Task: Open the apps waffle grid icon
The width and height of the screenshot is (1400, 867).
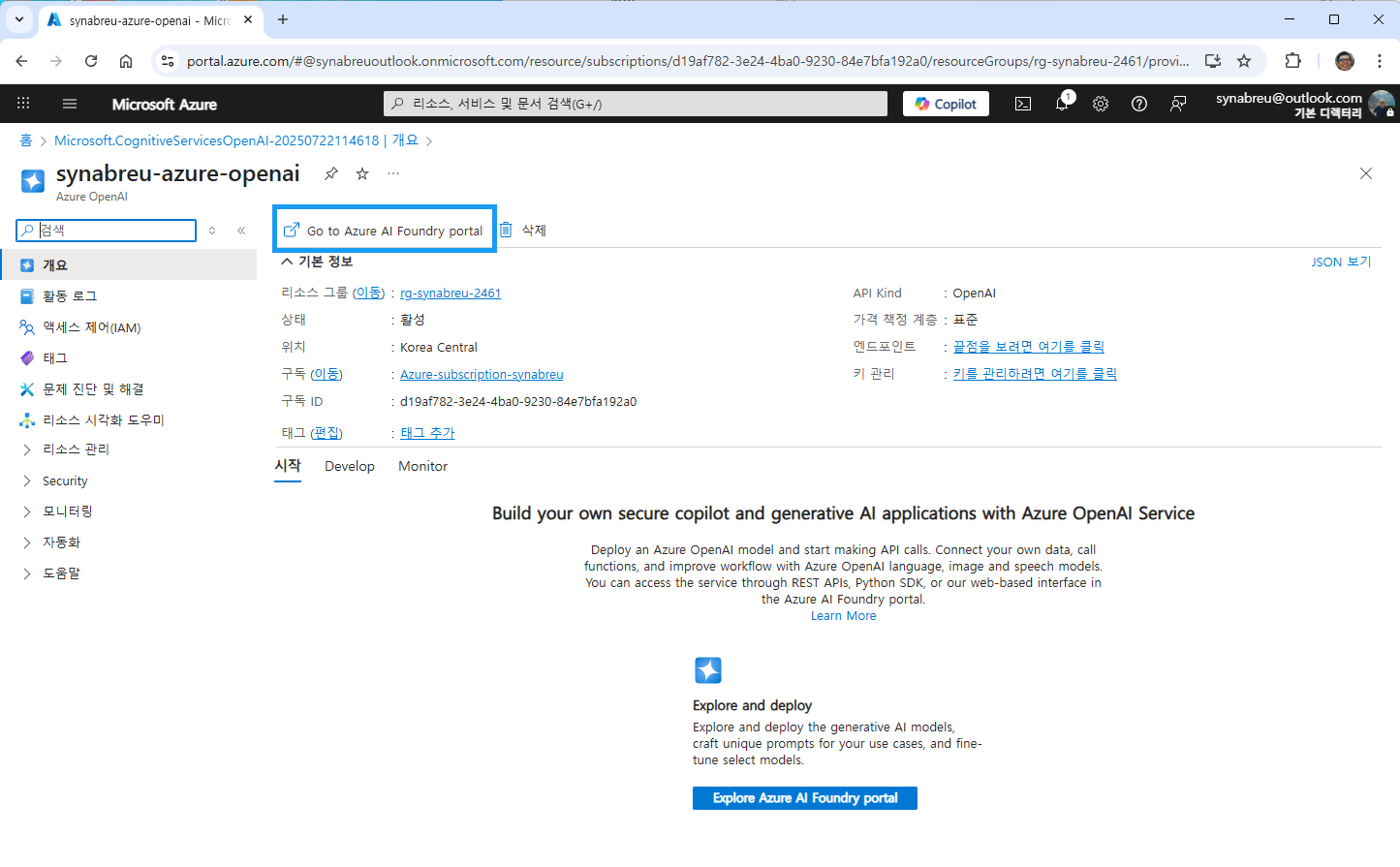Action: point(23,104)
